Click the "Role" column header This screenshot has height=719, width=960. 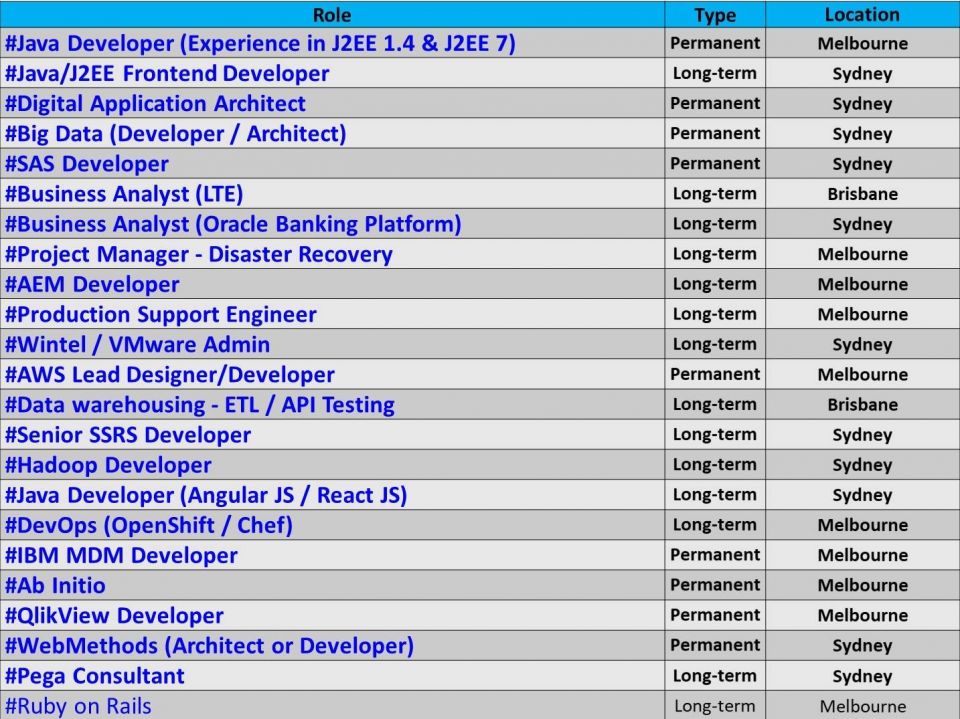click(x=332, y=15)
